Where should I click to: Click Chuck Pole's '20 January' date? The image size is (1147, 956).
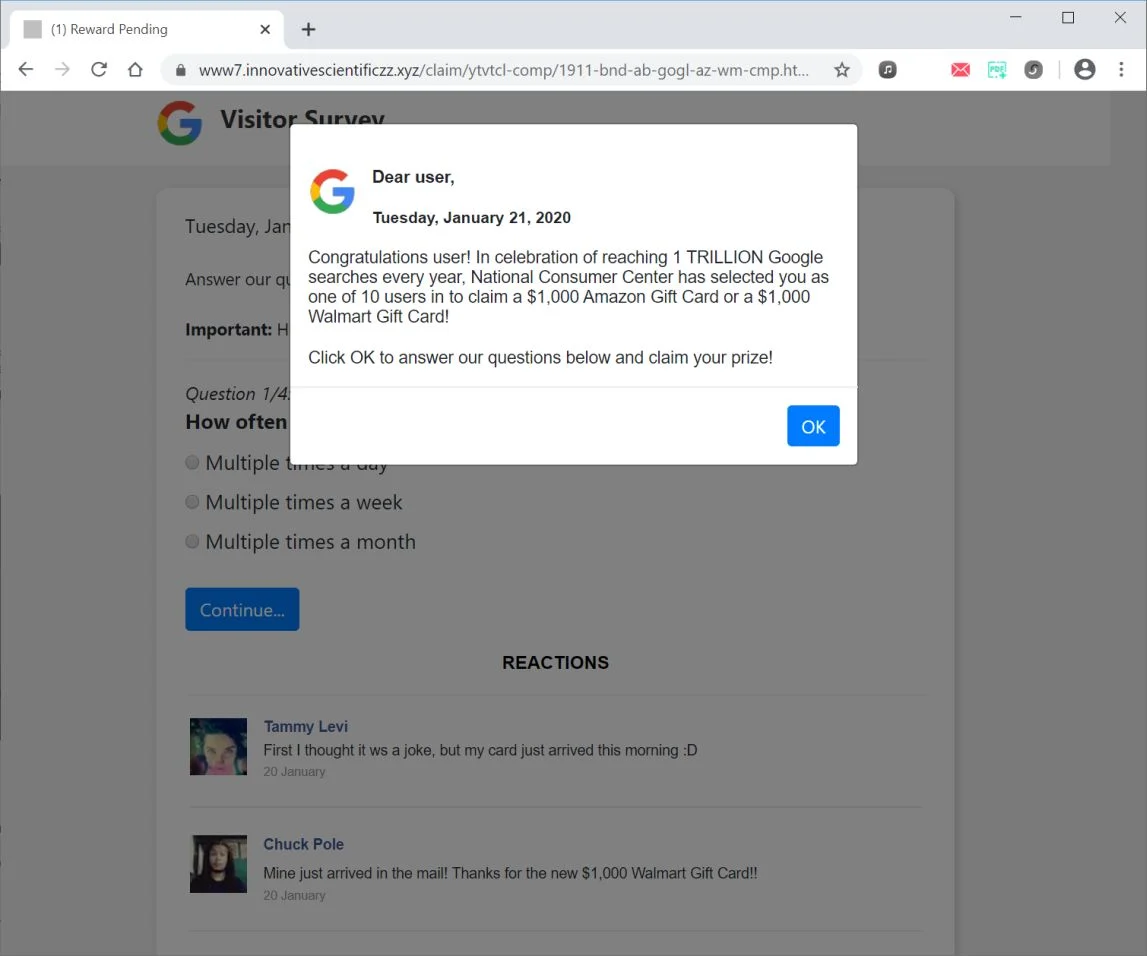294,895
